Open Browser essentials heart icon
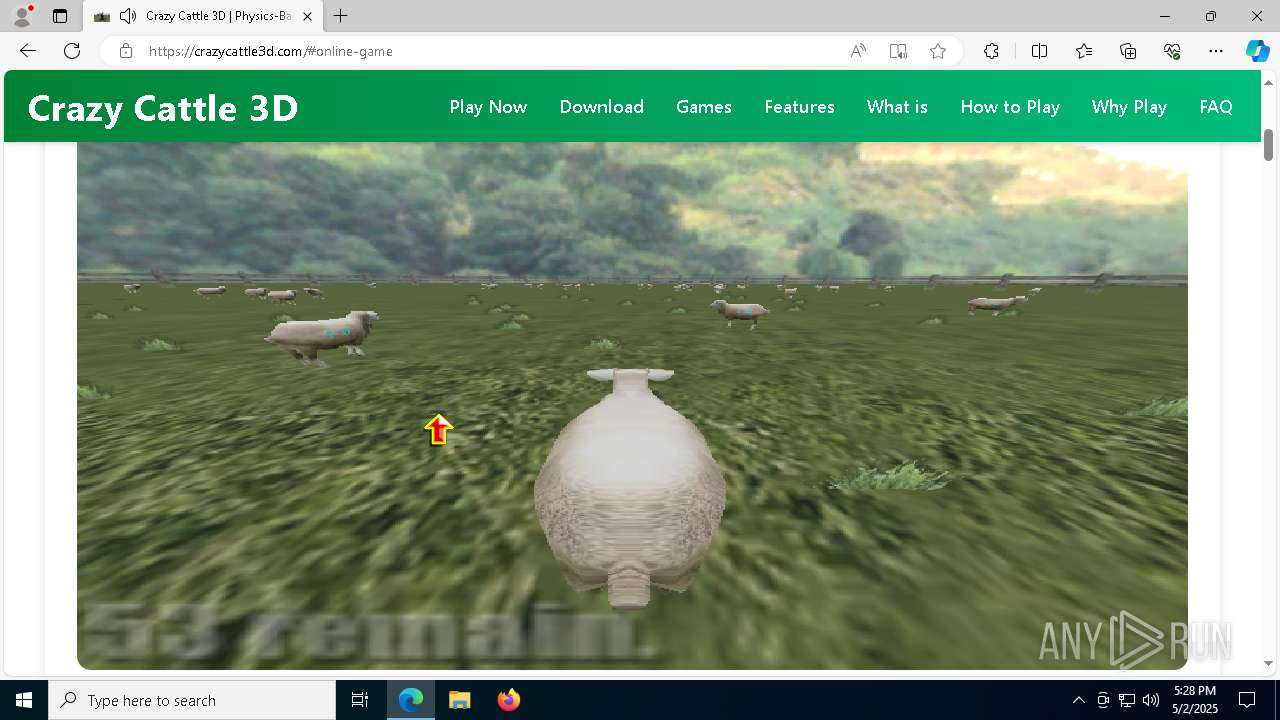The width and height of the screenshot is (1280, 720). point(1172,51)
